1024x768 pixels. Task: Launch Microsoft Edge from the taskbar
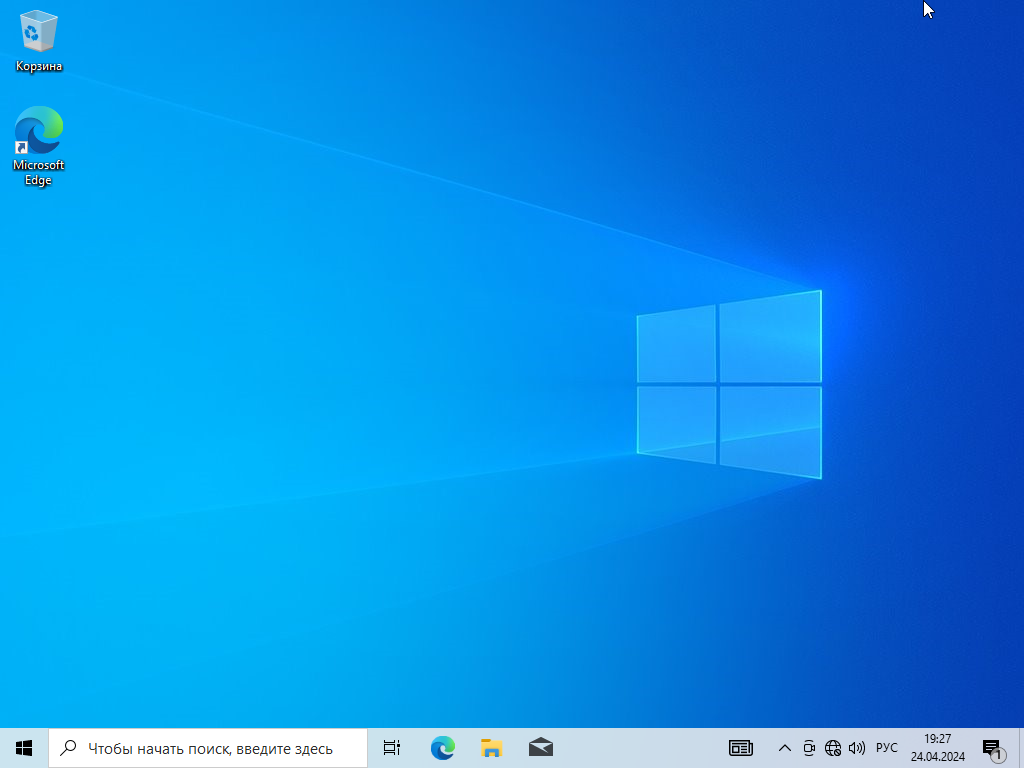click(x=442, y=747)
